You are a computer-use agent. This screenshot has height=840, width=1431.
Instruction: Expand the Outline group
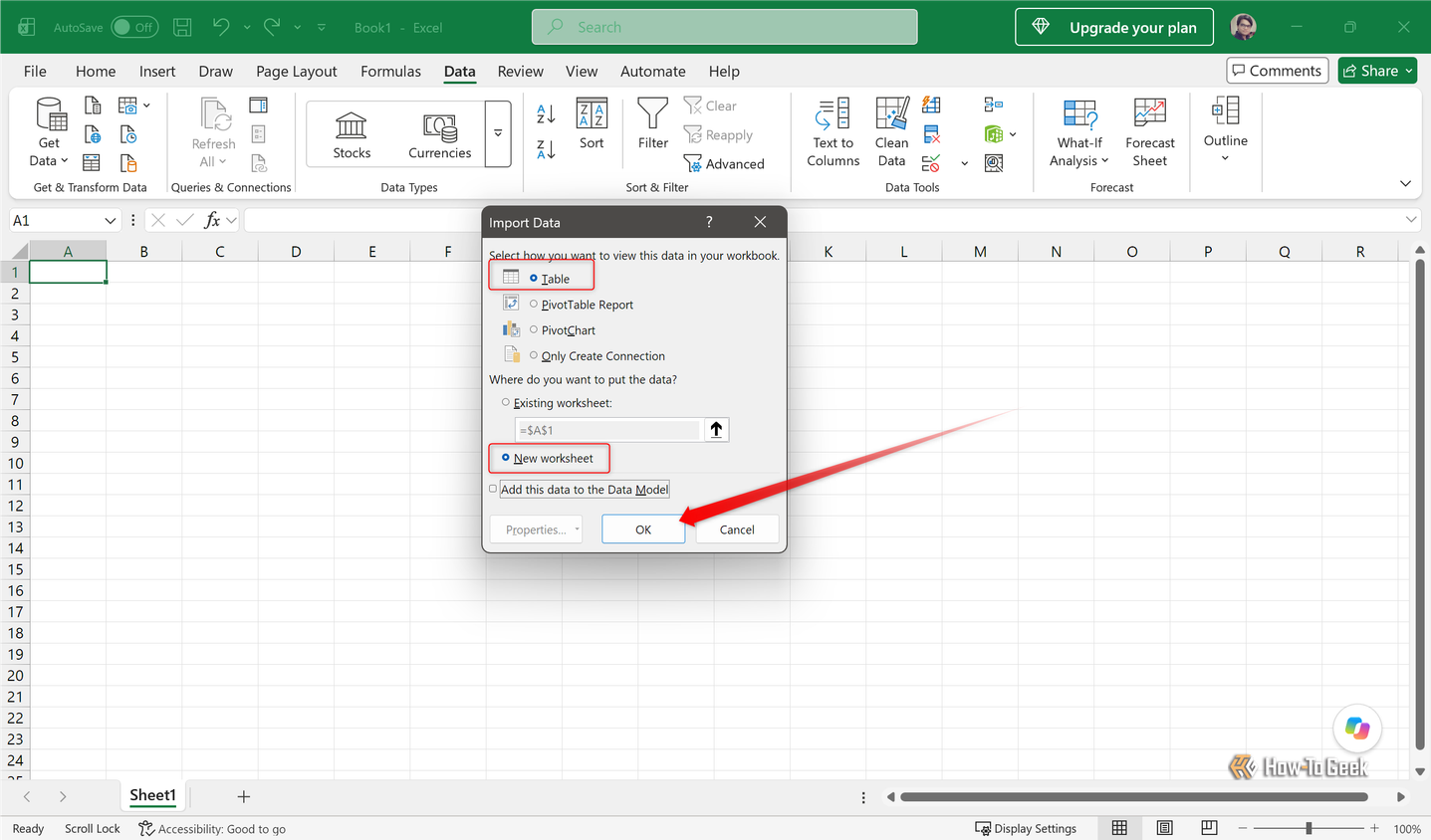[x=1225, y=129]
